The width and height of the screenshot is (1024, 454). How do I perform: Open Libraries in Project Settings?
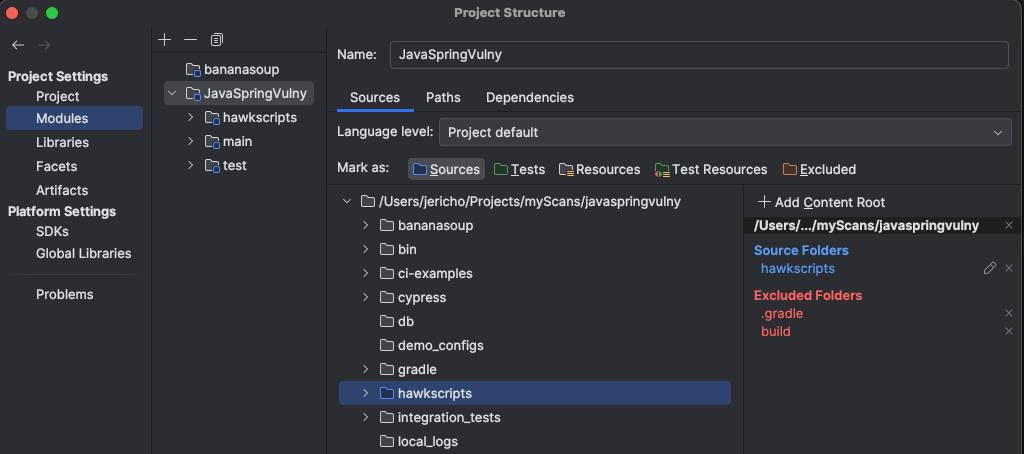[62, 142]
